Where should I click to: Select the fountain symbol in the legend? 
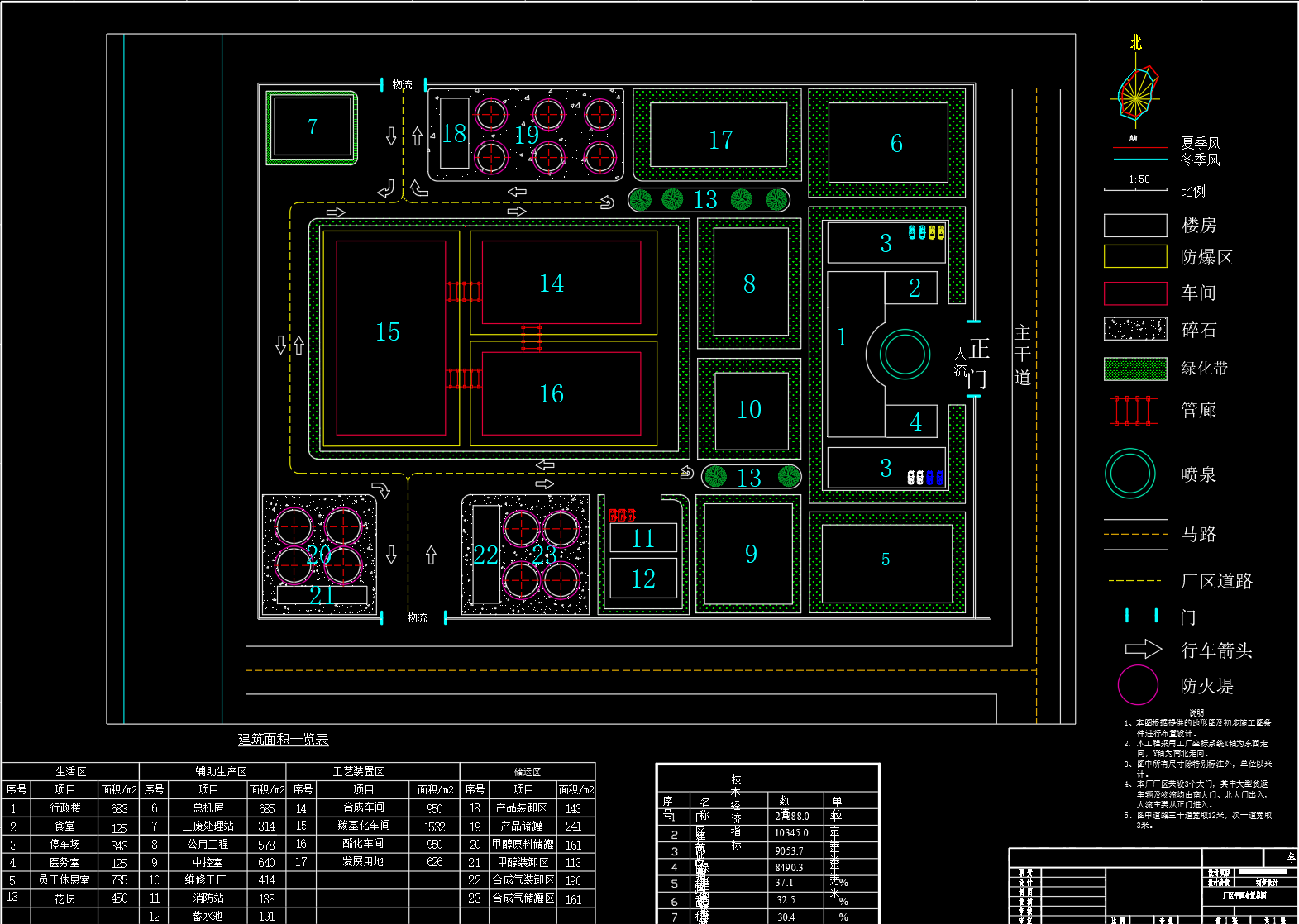click(x=1130, y=474)
